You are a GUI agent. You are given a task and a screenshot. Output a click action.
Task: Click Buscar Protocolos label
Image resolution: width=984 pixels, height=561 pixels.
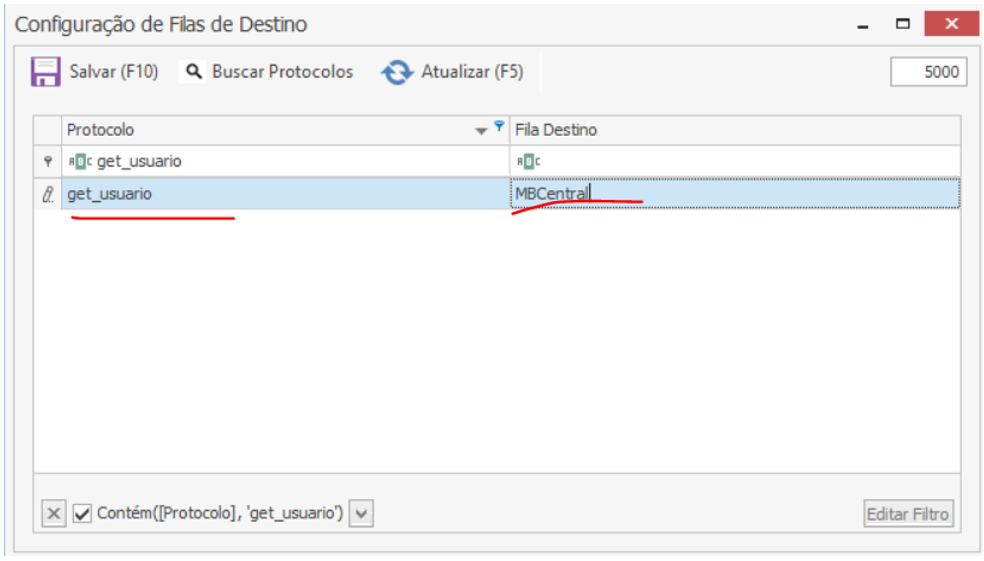(x=282, y=72)
